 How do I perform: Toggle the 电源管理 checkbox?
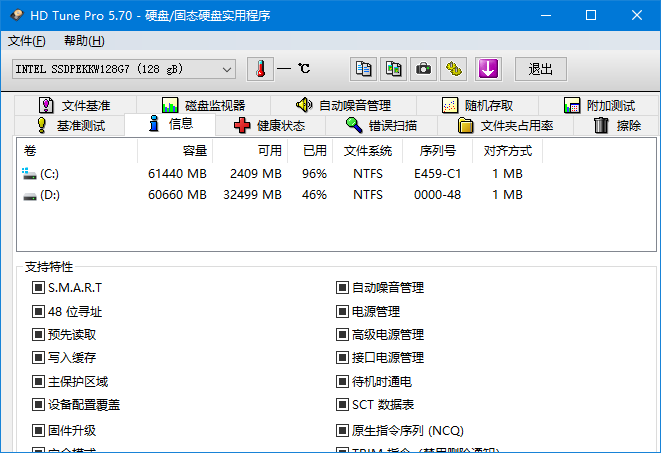click(342, 312)
